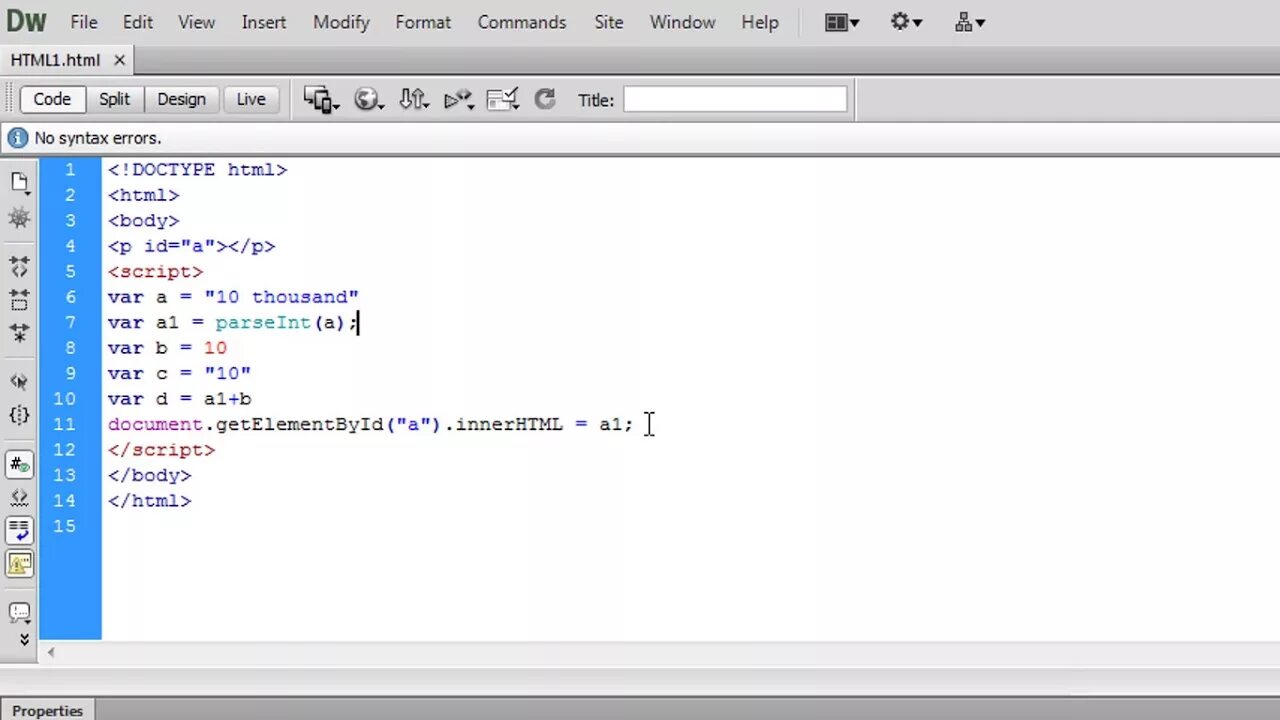Open the File Management arrows dropdown
1280x720 pixels.
coord(414,99)
